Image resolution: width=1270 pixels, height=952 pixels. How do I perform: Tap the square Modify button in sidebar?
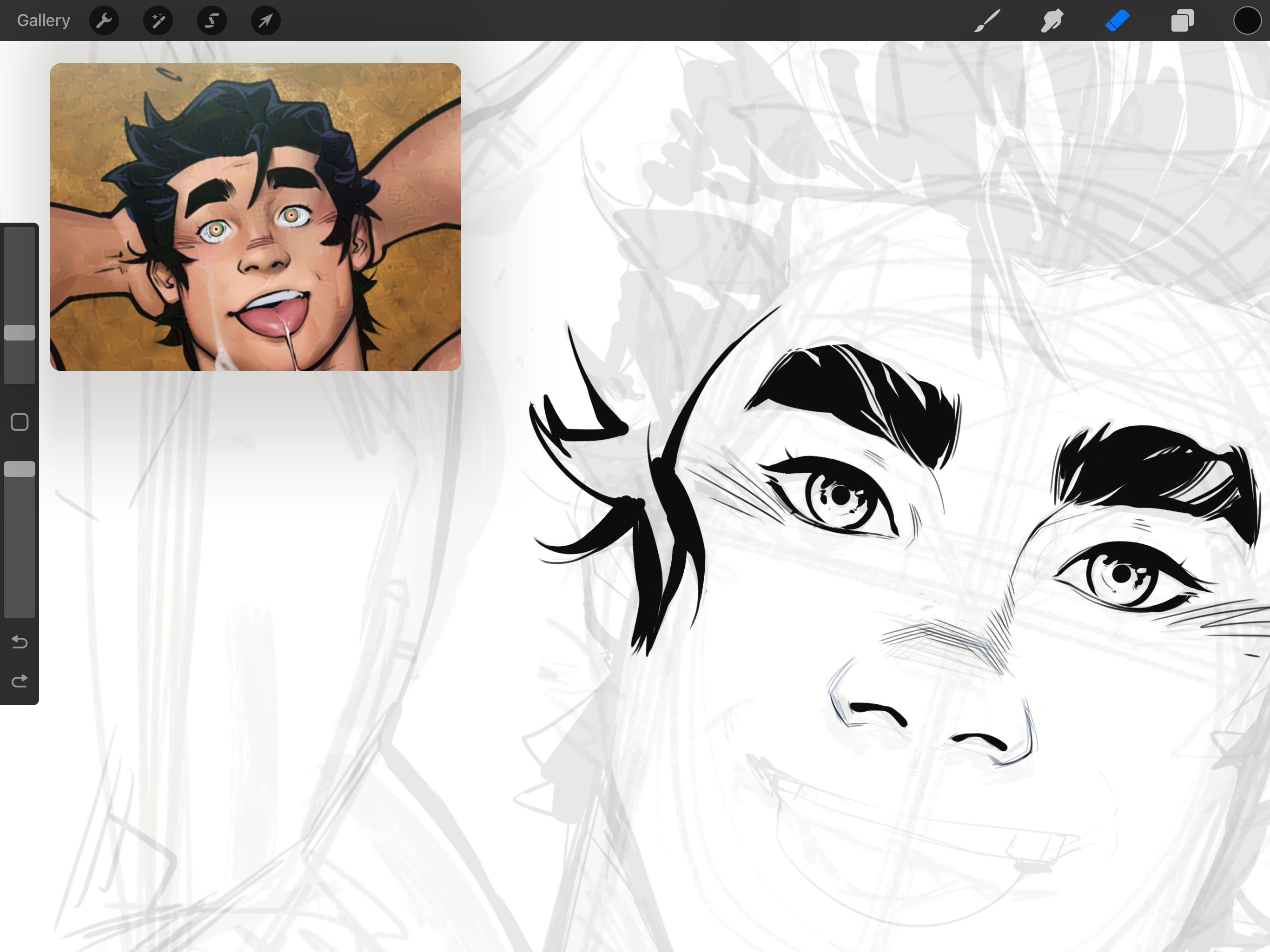pos(20,422)
